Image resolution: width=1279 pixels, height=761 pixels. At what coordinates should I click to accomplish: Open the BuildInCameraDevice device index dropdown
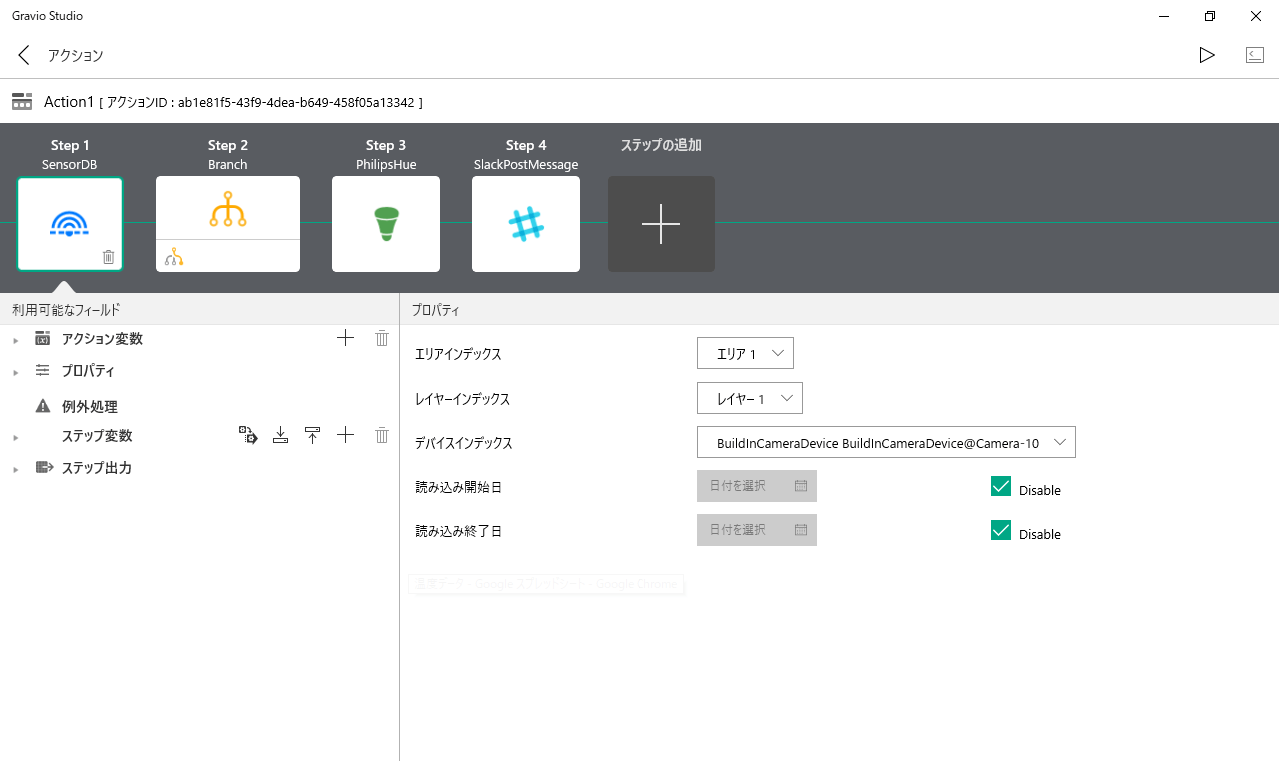pyautogui.click(x=886, y=442)
